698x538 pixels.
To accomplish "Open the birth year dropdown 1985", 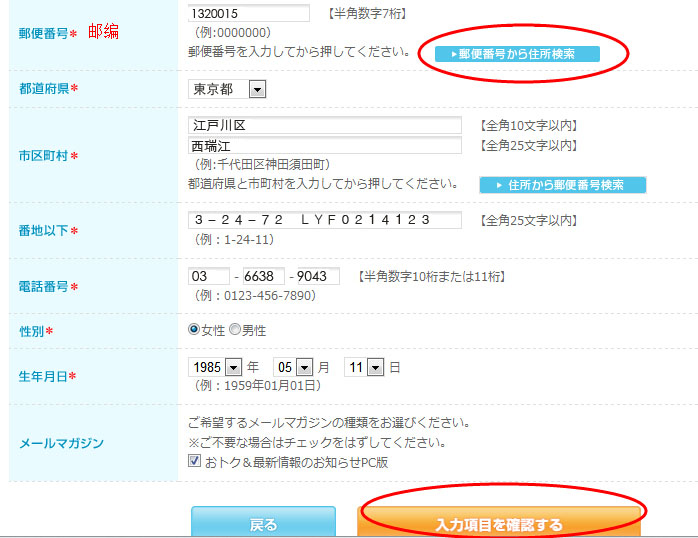I will (x=215, y=367).
